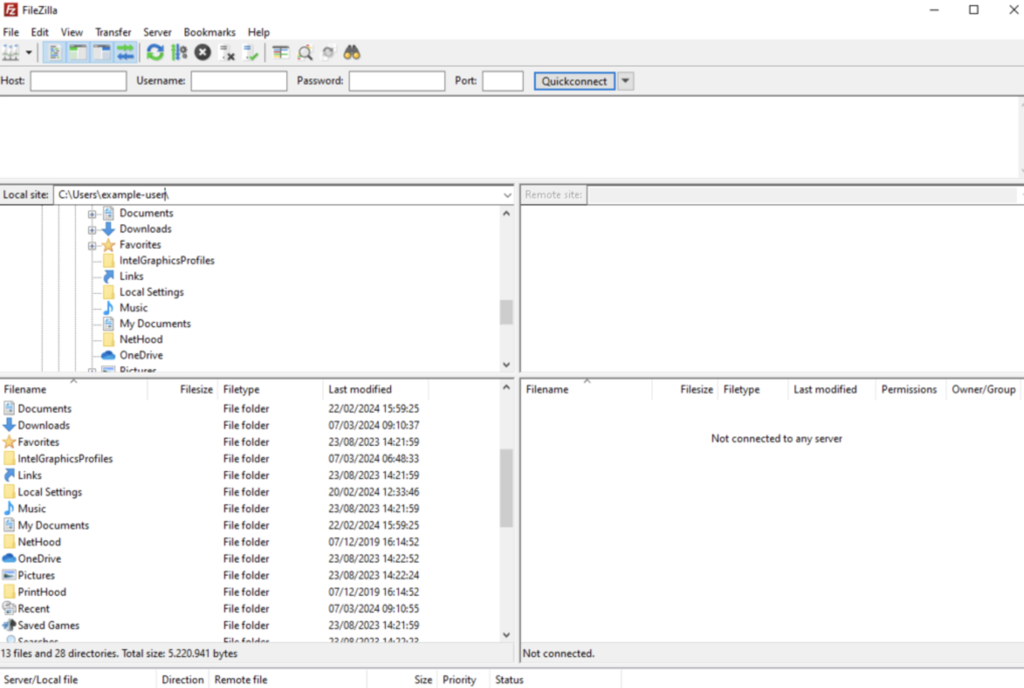Open the Bookmarks menu
The width and height of the screenshot is (1024, 688).
click(x=209, y=32)
